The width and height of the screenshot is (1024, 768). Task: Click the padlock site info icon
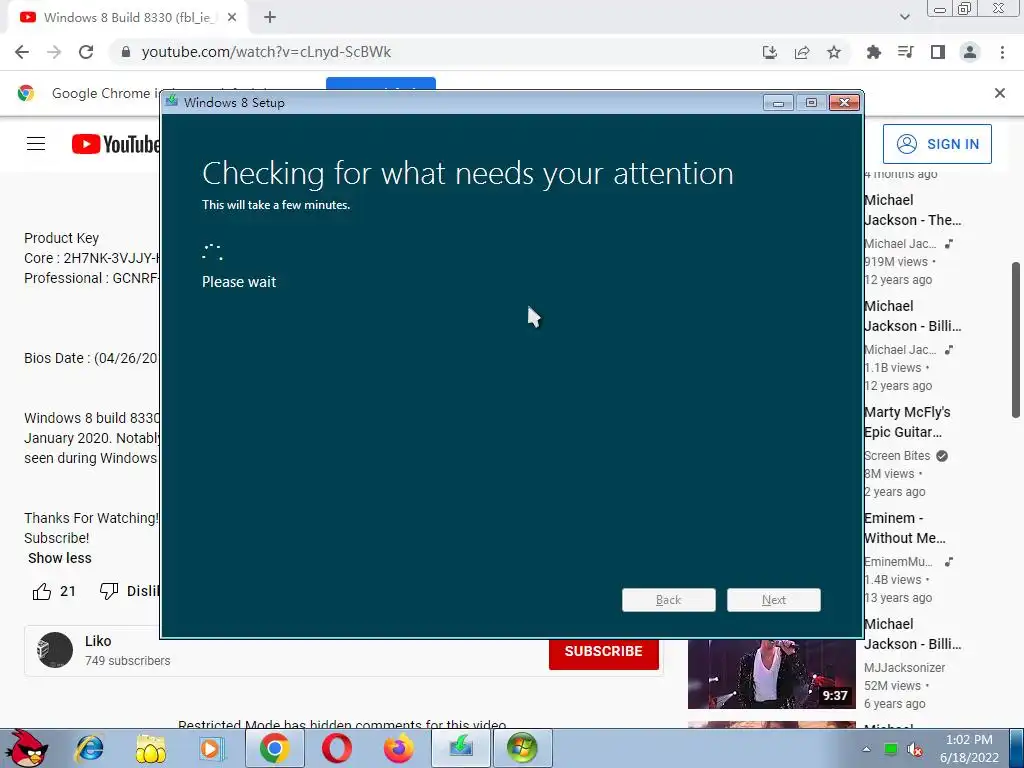pos(126,52)
